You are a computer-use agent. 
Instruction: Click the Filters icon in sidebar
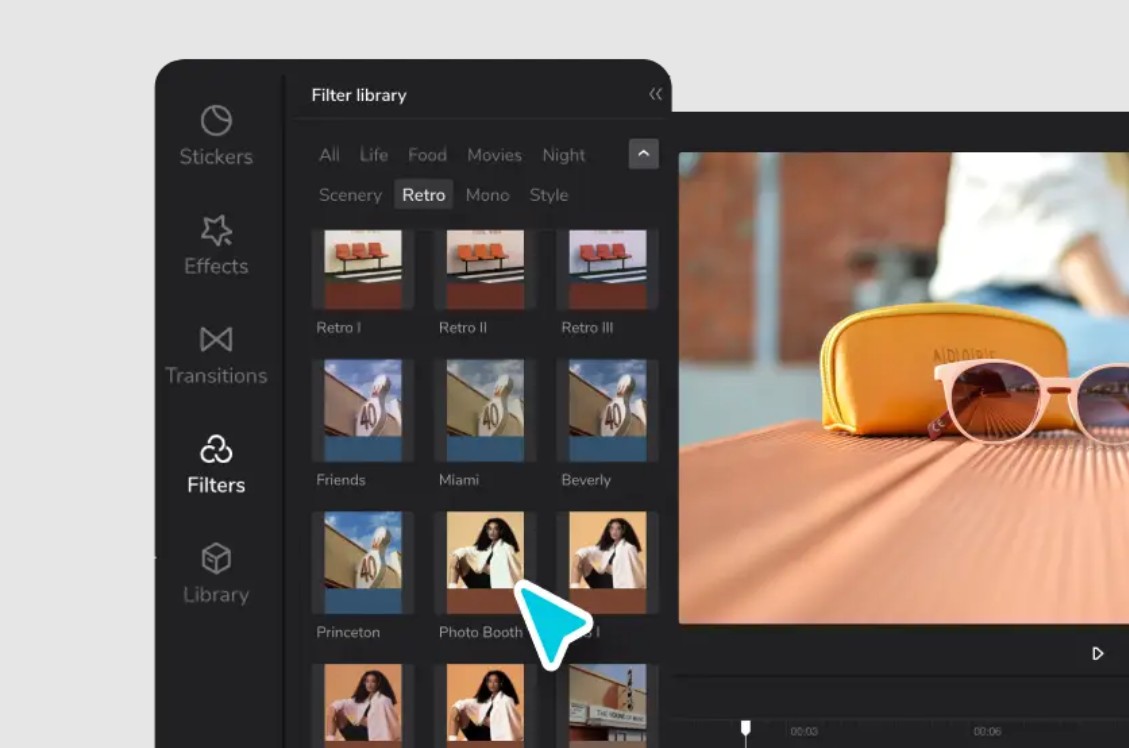[216, 450]
